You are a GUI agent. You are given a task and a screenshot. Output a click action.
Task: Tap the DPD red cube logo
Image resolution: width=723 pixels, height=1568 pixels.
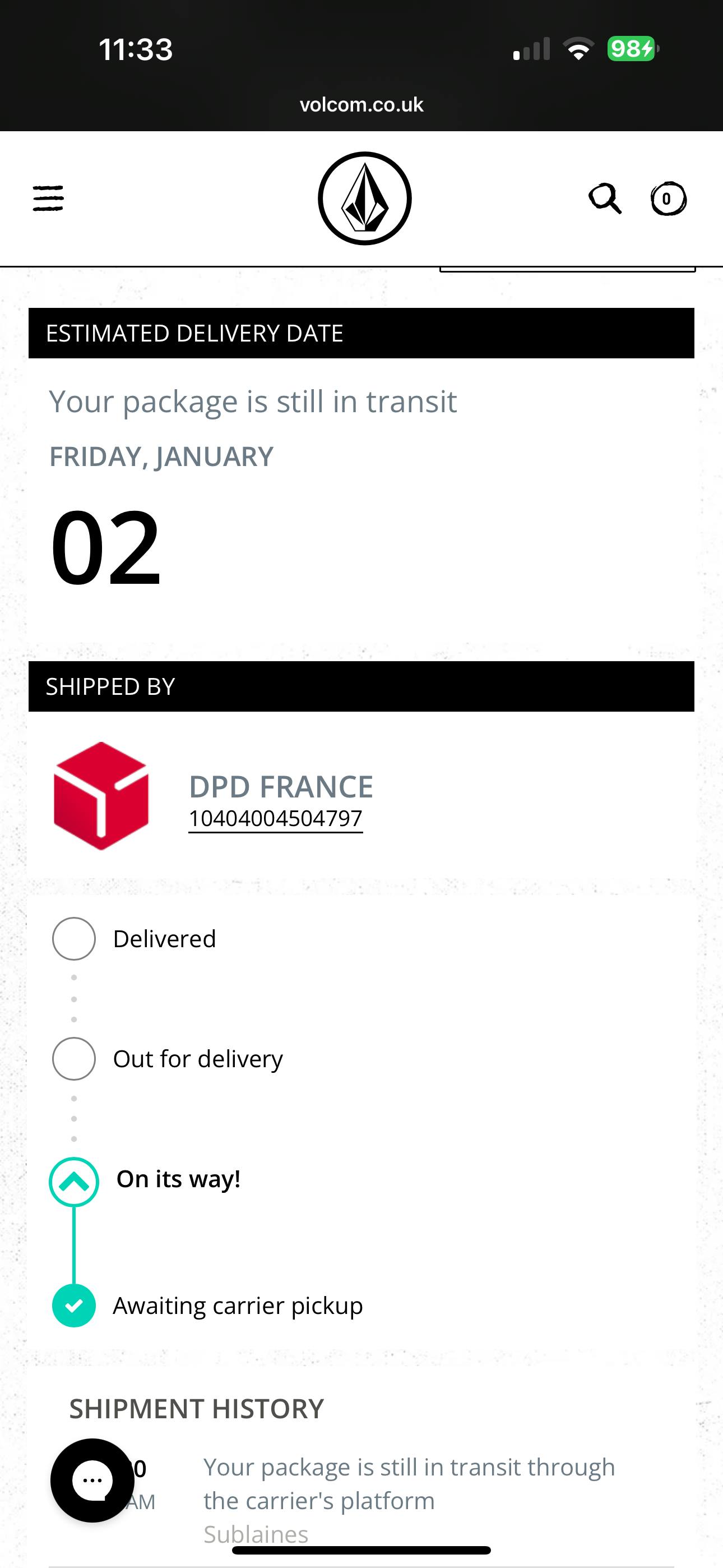click(101, 796)
